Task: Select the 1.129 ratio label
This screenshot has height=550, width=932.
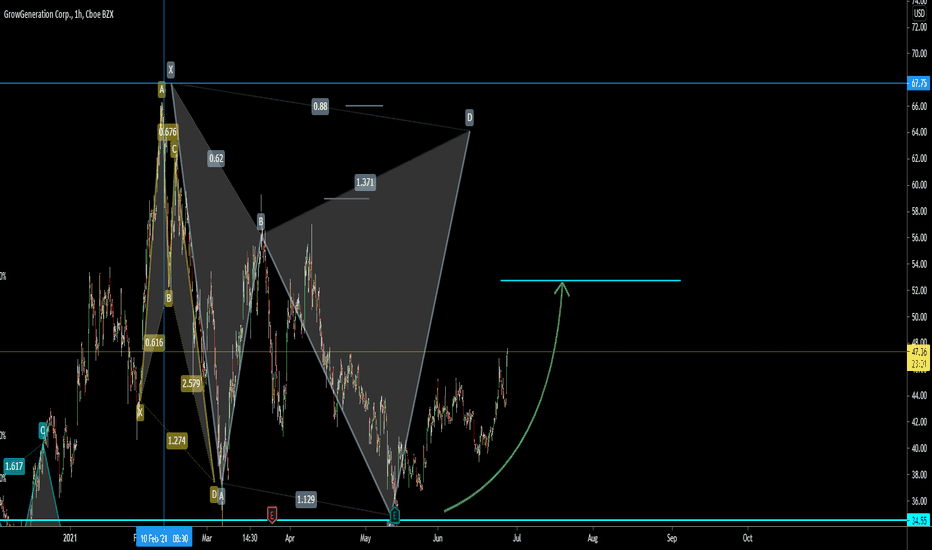Action: [306, 499]
